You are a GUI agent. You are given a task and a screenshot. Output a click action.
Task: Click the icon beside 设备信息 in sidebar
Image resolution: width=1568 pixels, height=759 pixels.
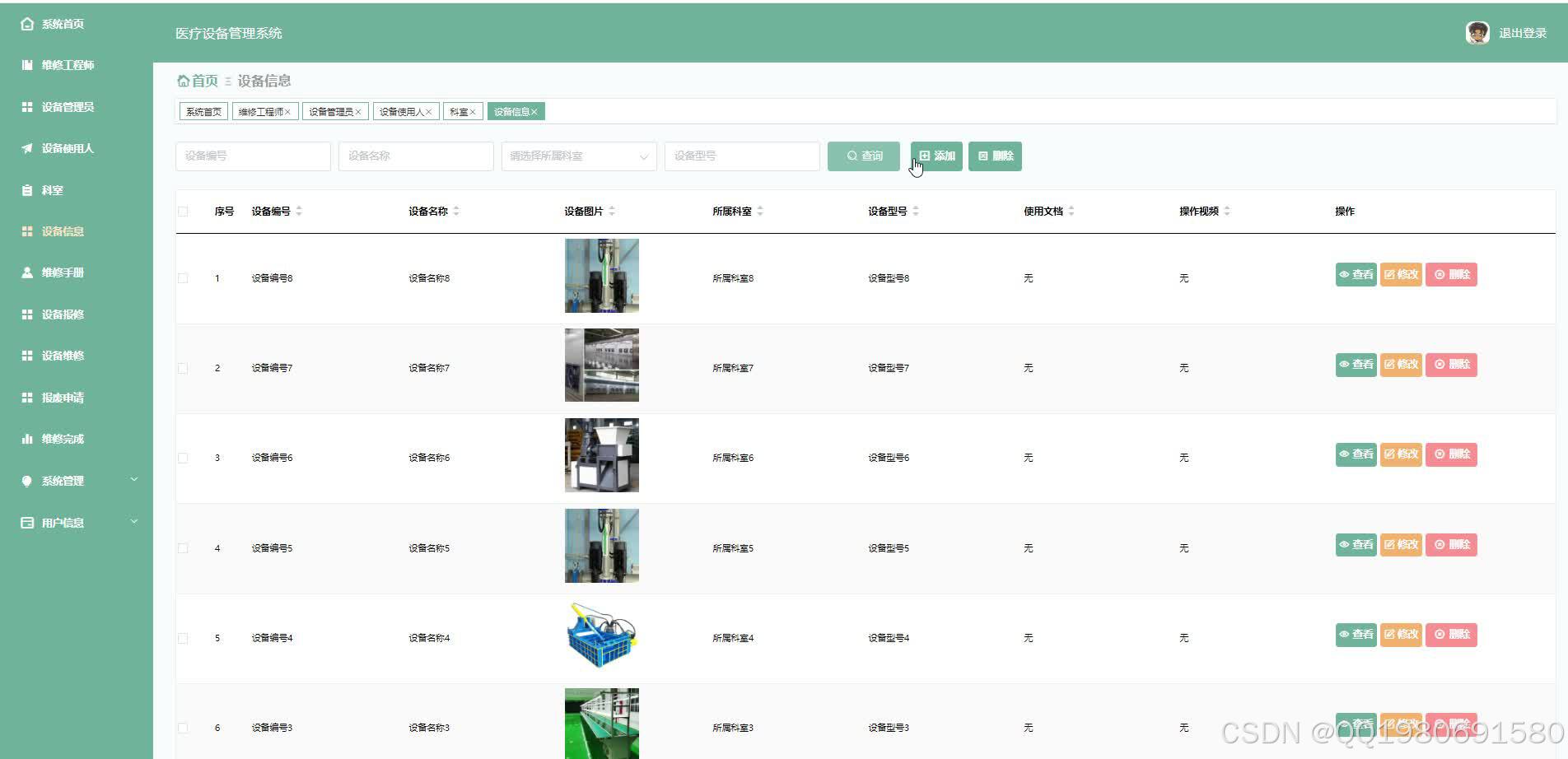[27, 231]
